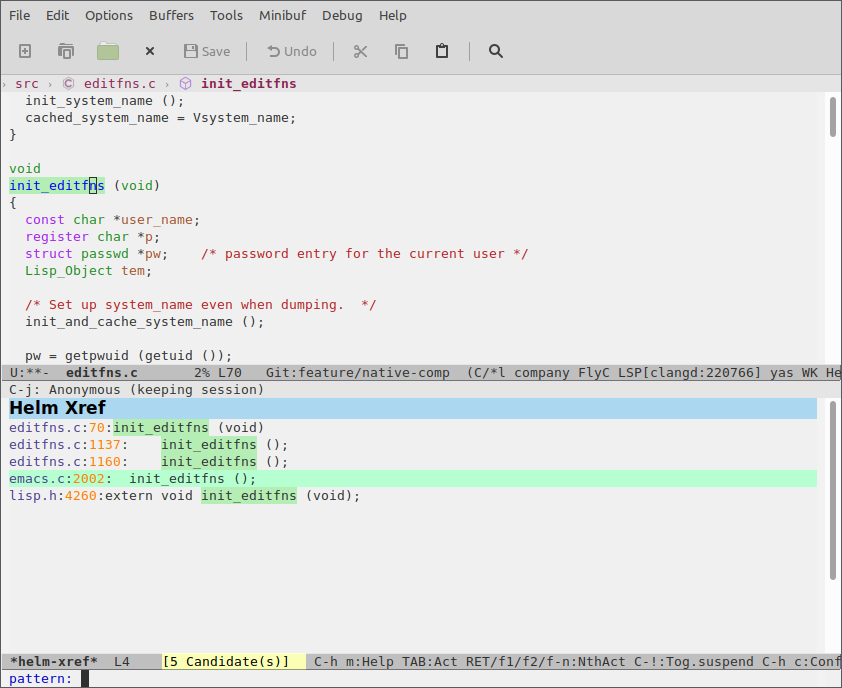This screenshot has height=688, width=842.
Task: Select candidate editfns.c:1137
Action: tap(412, 445)
